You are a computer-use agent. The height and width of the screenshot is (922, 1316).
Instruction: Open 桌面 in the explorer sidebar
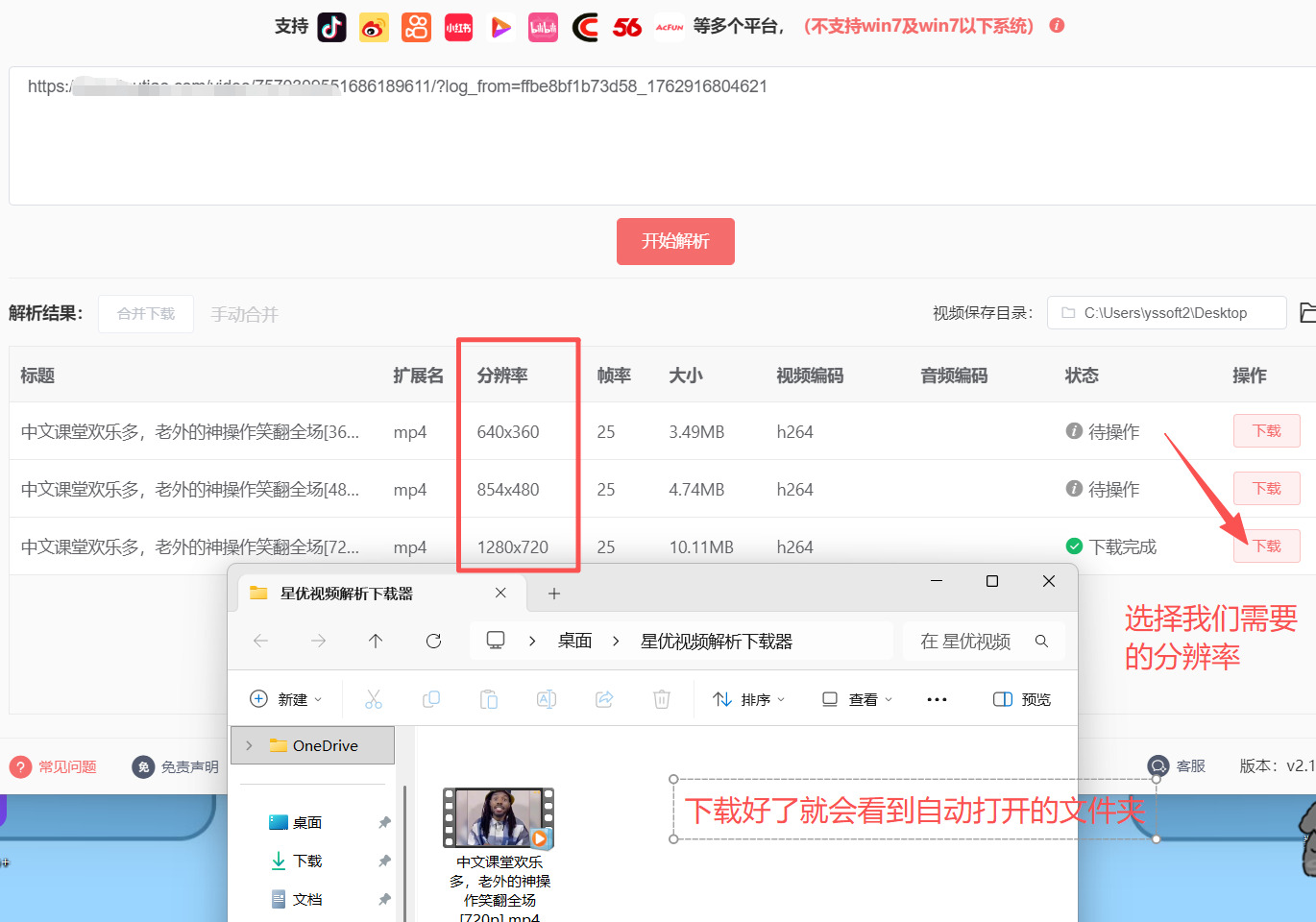(307, 822)
